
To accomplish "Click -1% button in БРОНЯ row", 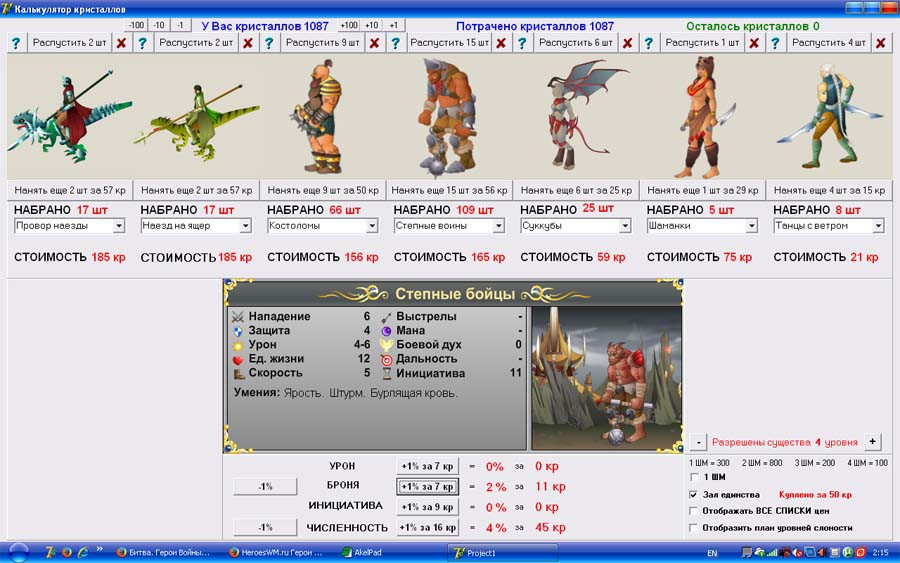I will click(265, 486).
